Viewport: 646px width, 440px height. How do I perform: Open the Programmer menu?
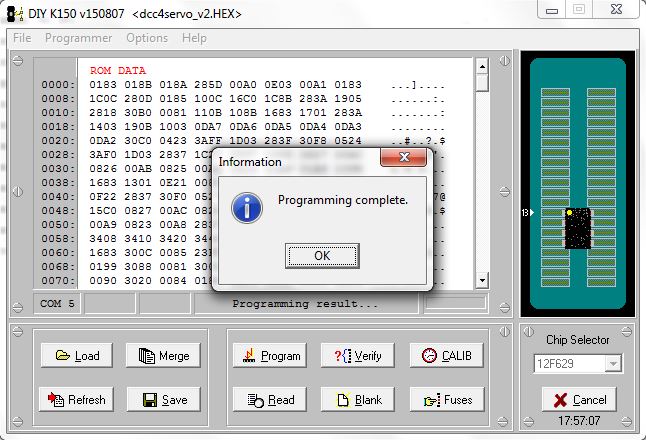click(79, 38)
